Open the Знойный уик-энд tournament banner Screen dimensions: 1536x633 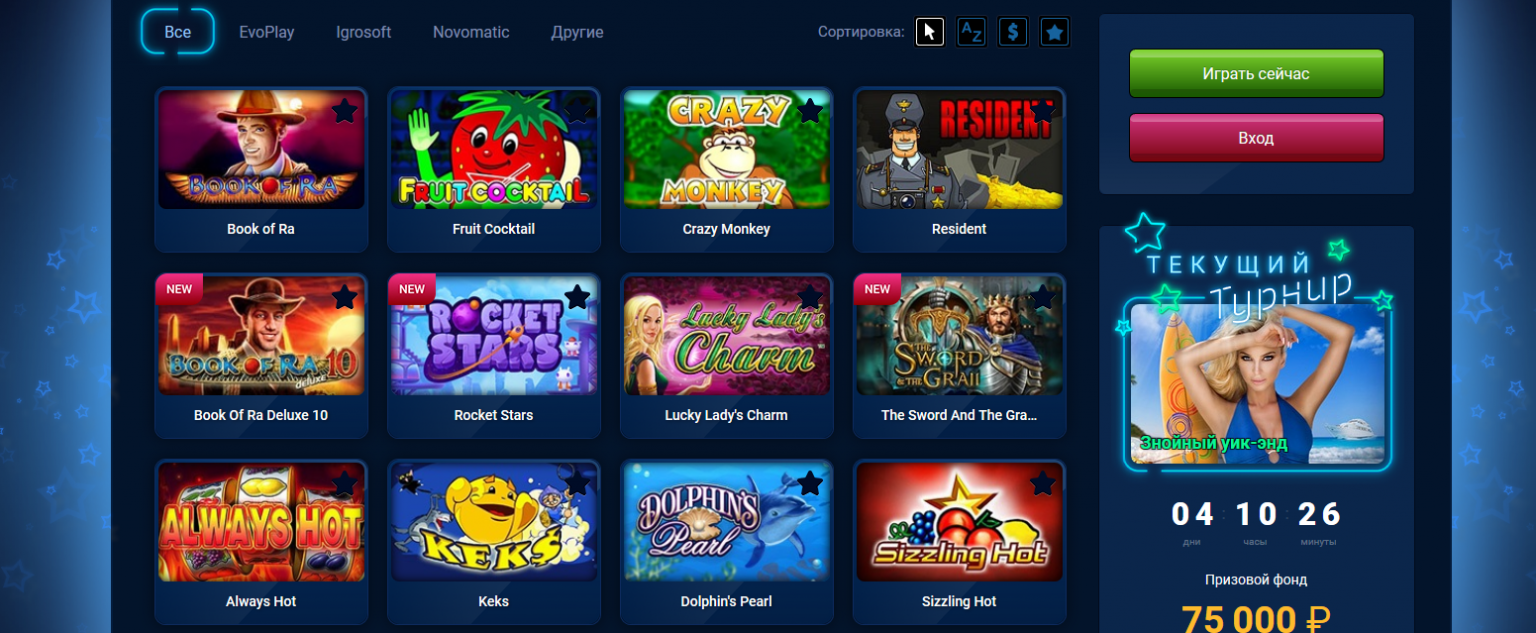click(1257, 384)
